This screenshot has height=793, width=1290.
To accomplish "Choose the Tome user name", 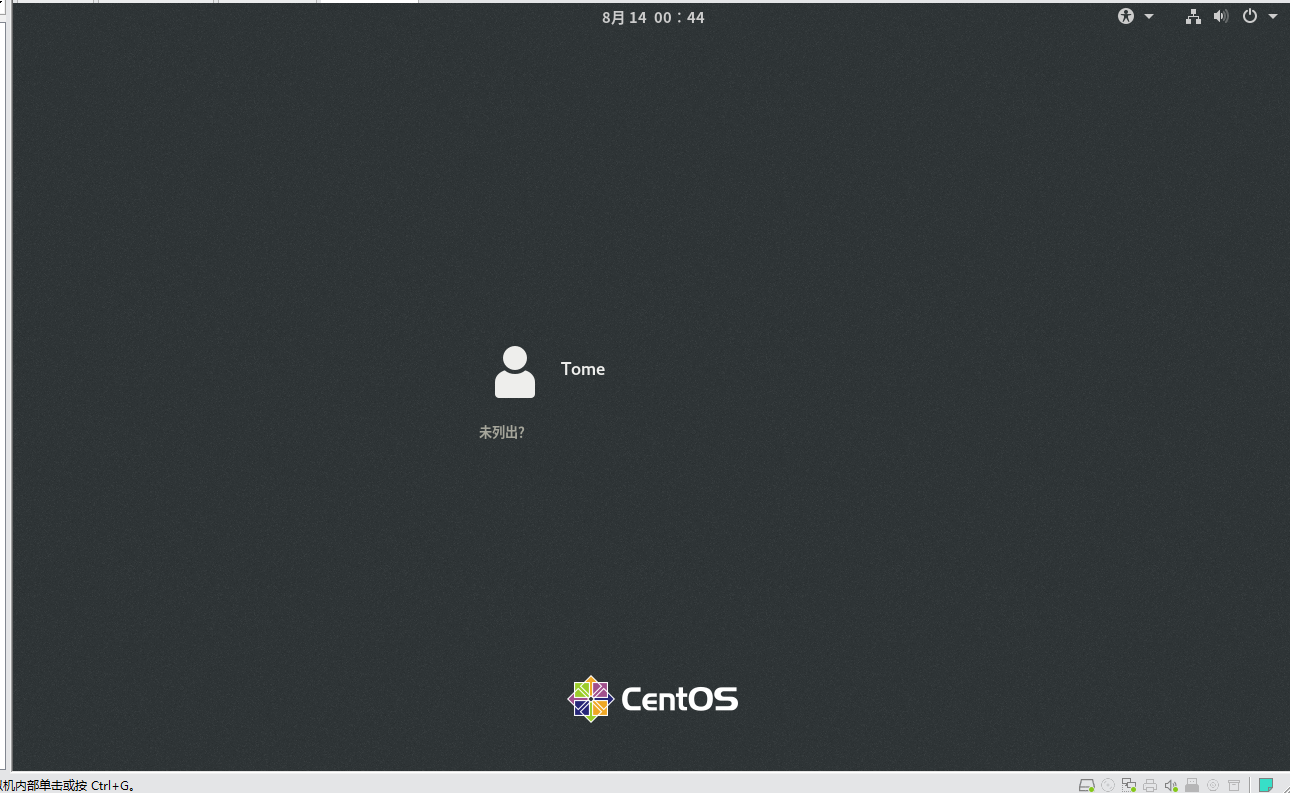I will tap(583, 369).
